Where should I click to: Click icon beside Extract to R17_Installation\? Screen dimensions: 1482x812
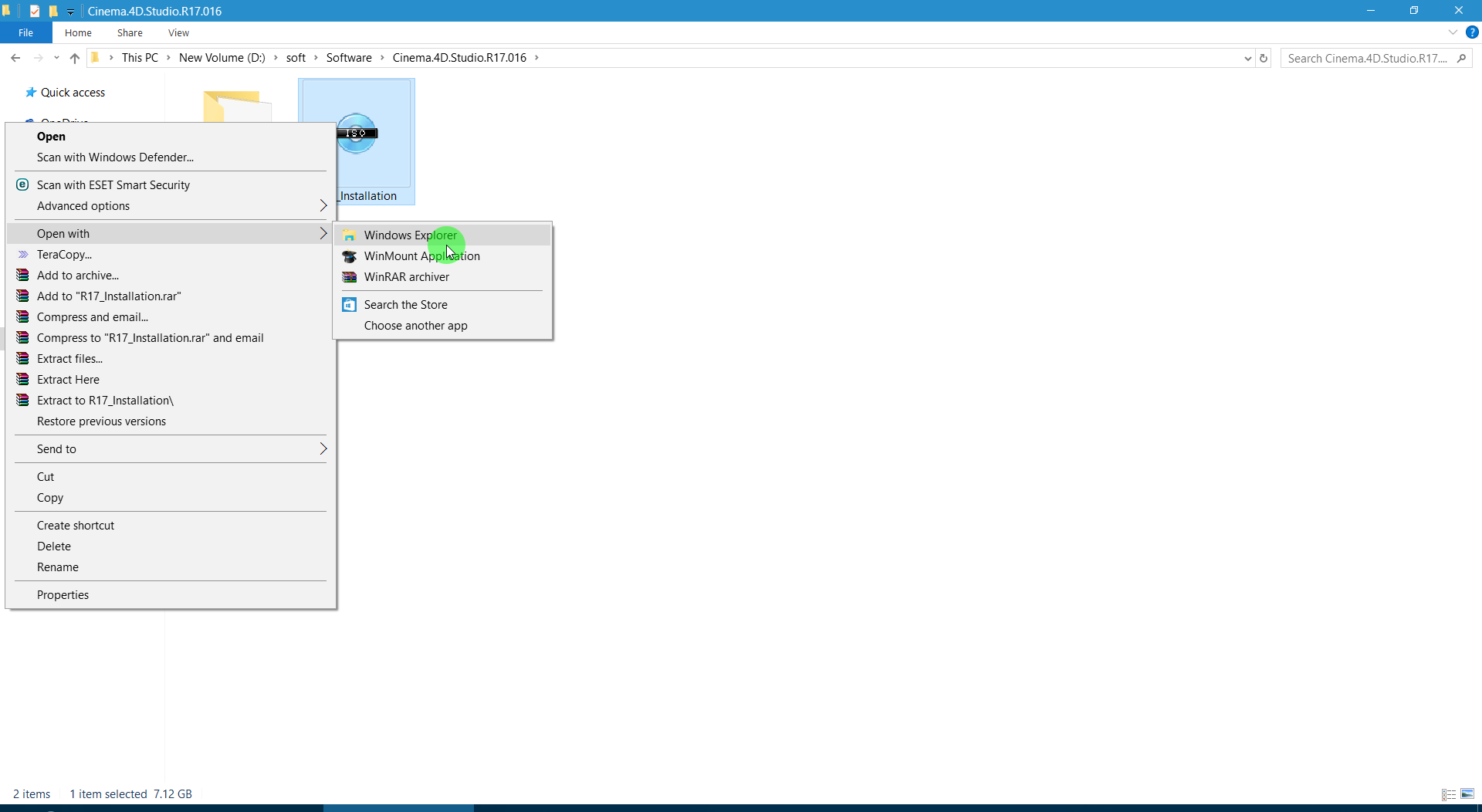22,401
